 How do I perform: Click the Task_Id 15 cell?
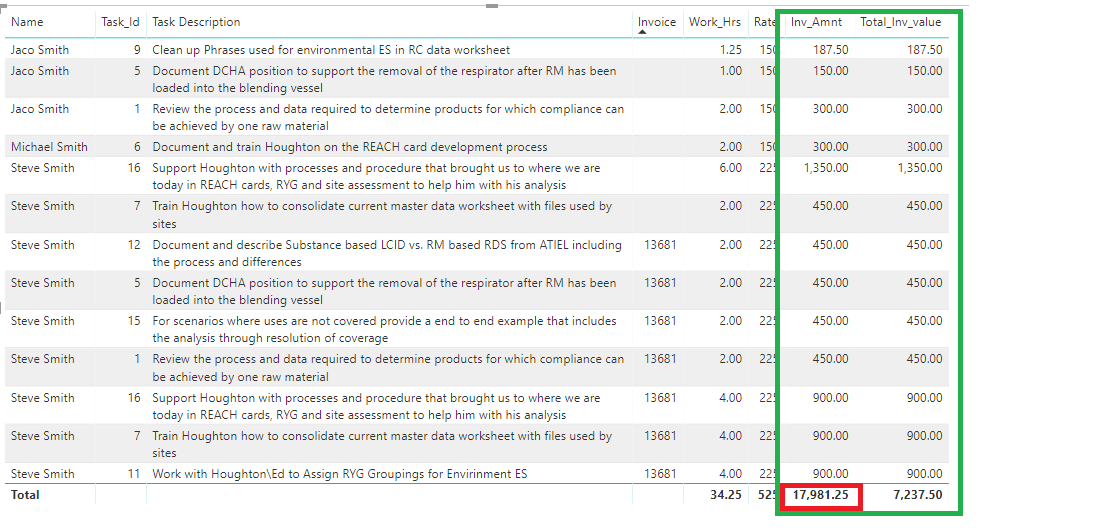tap(134, 321)
